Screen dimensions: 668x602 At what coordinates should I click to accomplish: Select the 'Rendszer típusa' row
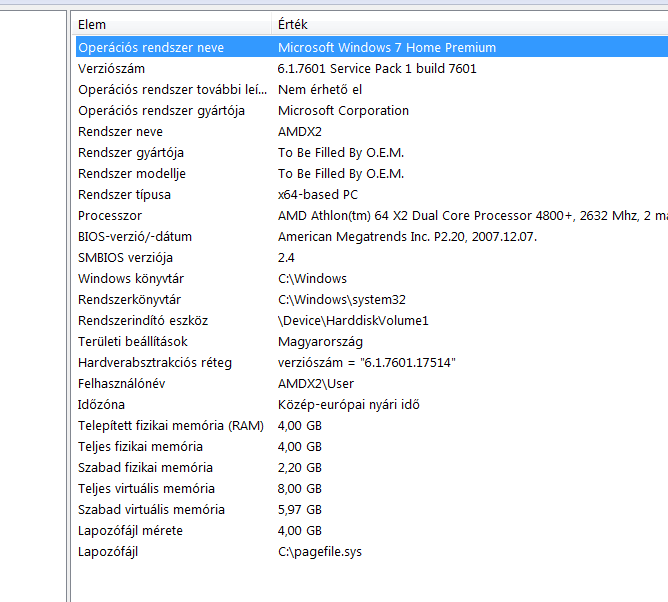point(372,194)
